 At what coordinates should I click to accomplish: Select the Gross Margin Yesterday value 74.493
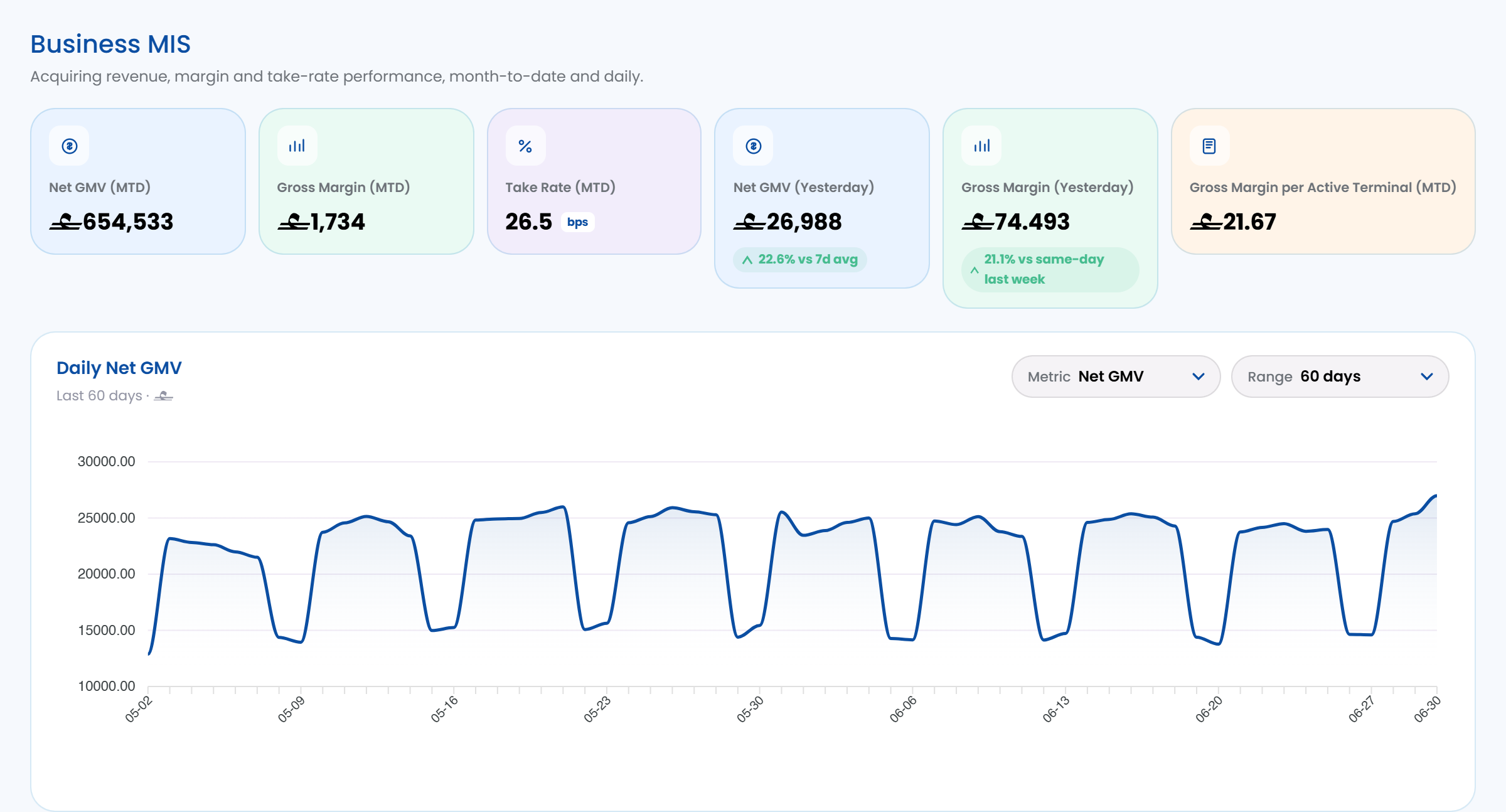[x=1015, y=222]
